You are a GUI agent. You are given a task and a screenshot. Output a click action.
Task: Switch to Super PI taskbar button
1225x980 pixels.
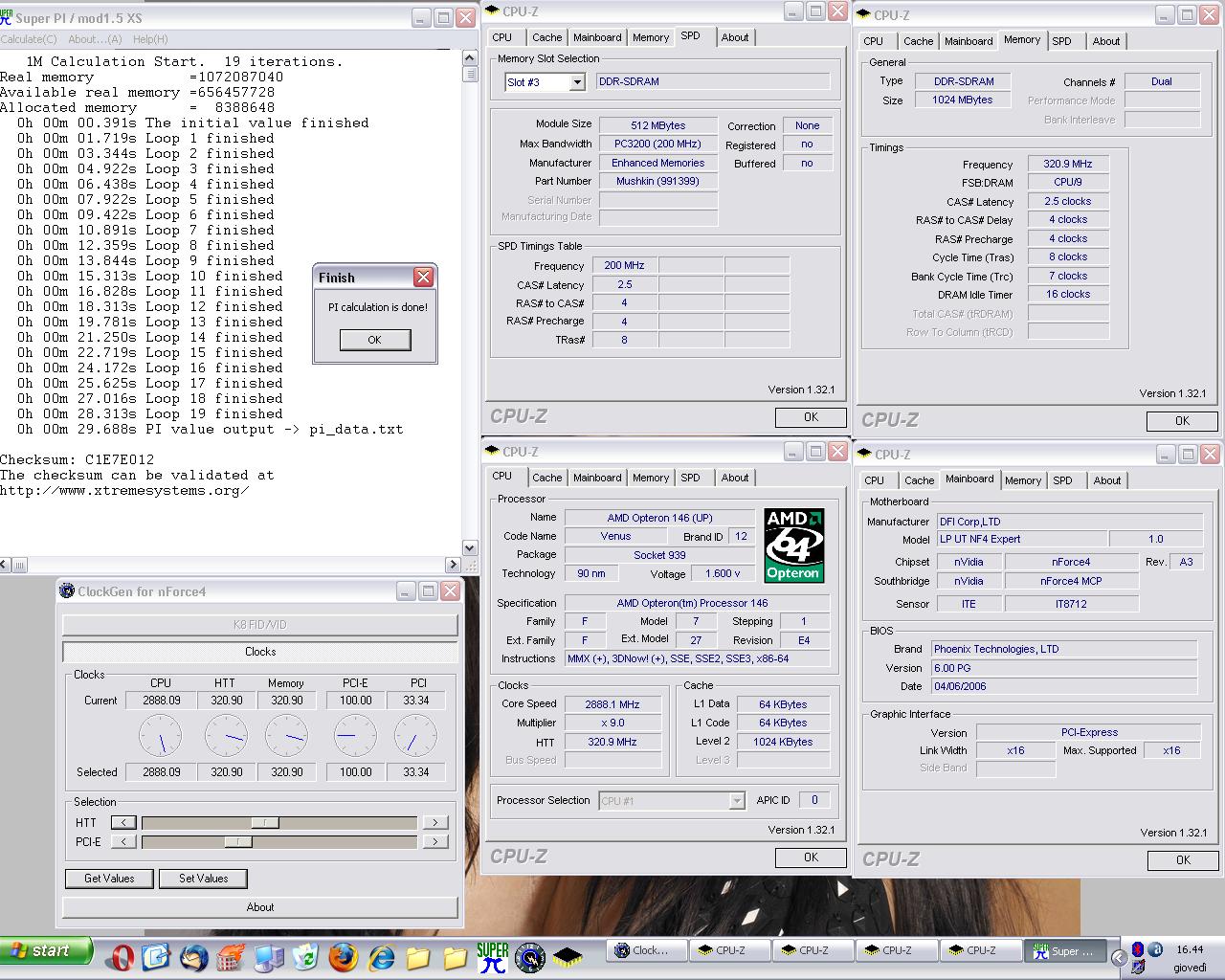pos(1065,950)
